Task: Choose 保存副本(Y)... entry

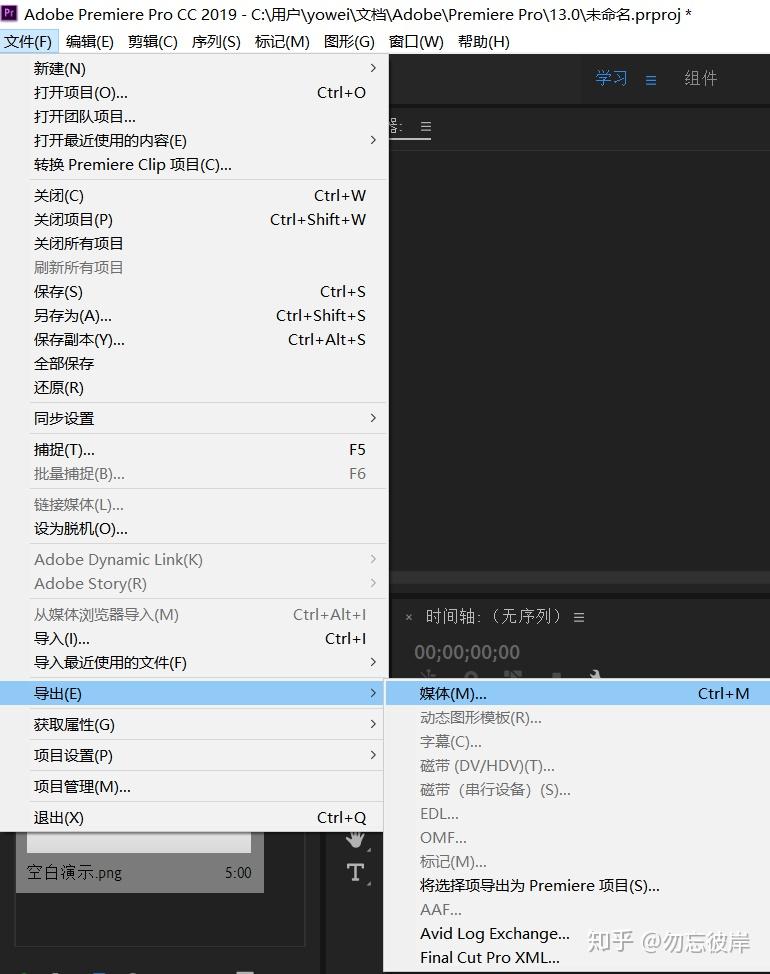Action: (x=194, y=340)
